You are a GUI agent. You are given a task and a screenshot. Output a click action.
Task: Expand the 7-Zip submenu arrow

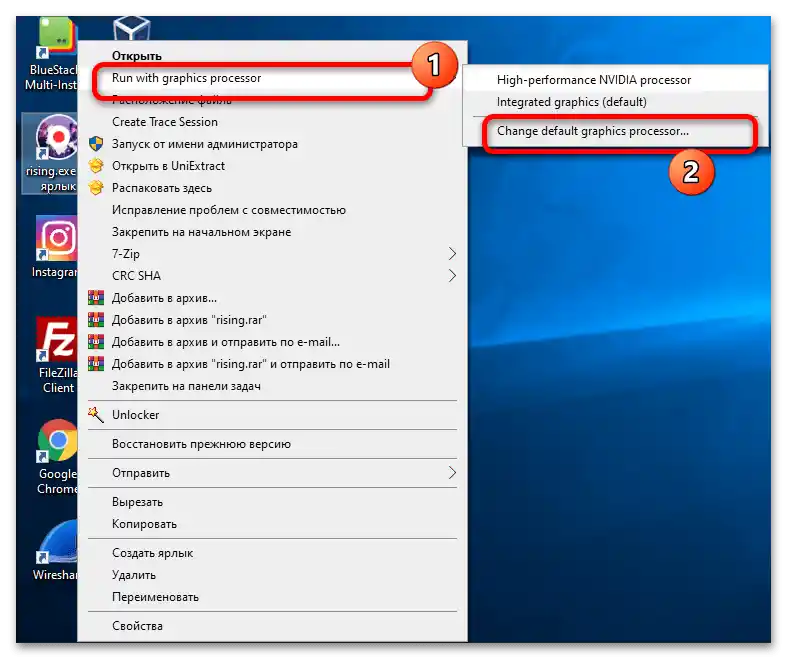452,253
